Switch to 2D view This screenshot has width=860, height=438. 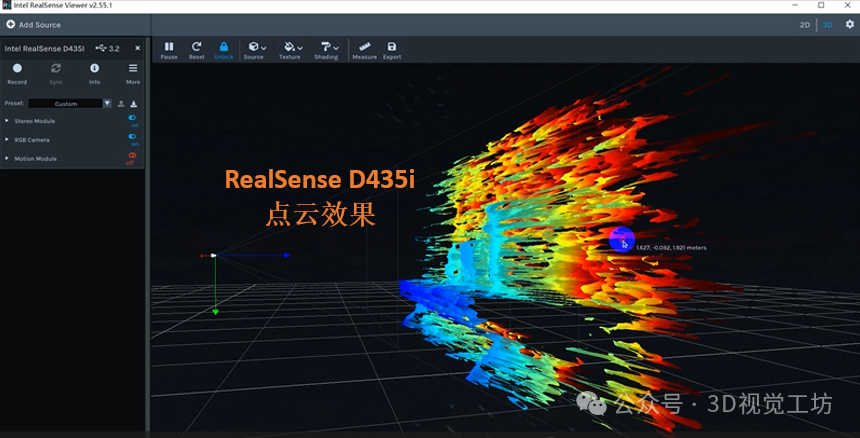pos(805,25)
